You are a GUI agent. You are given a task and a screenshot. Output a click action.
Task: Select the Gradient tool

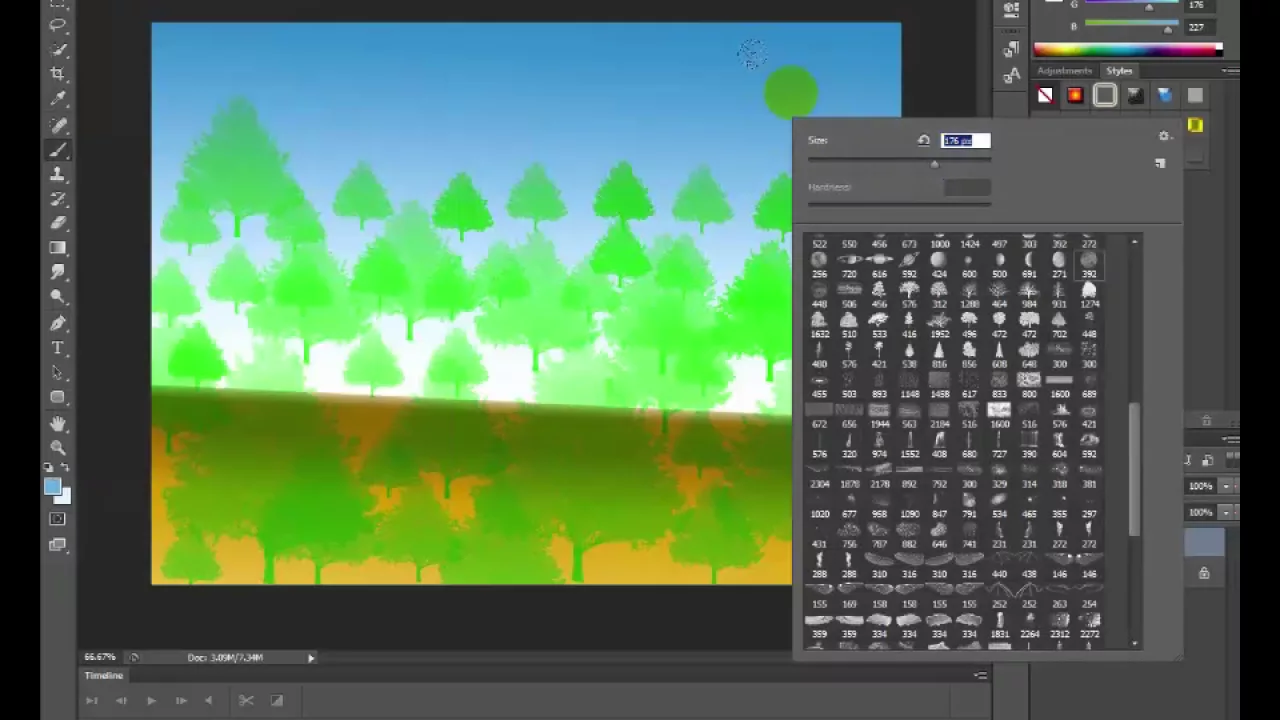point(58,248)
